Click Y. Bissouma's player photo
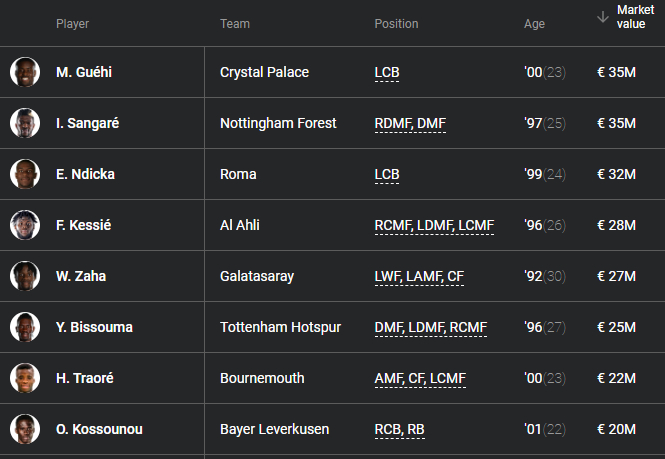 (25, 327)
